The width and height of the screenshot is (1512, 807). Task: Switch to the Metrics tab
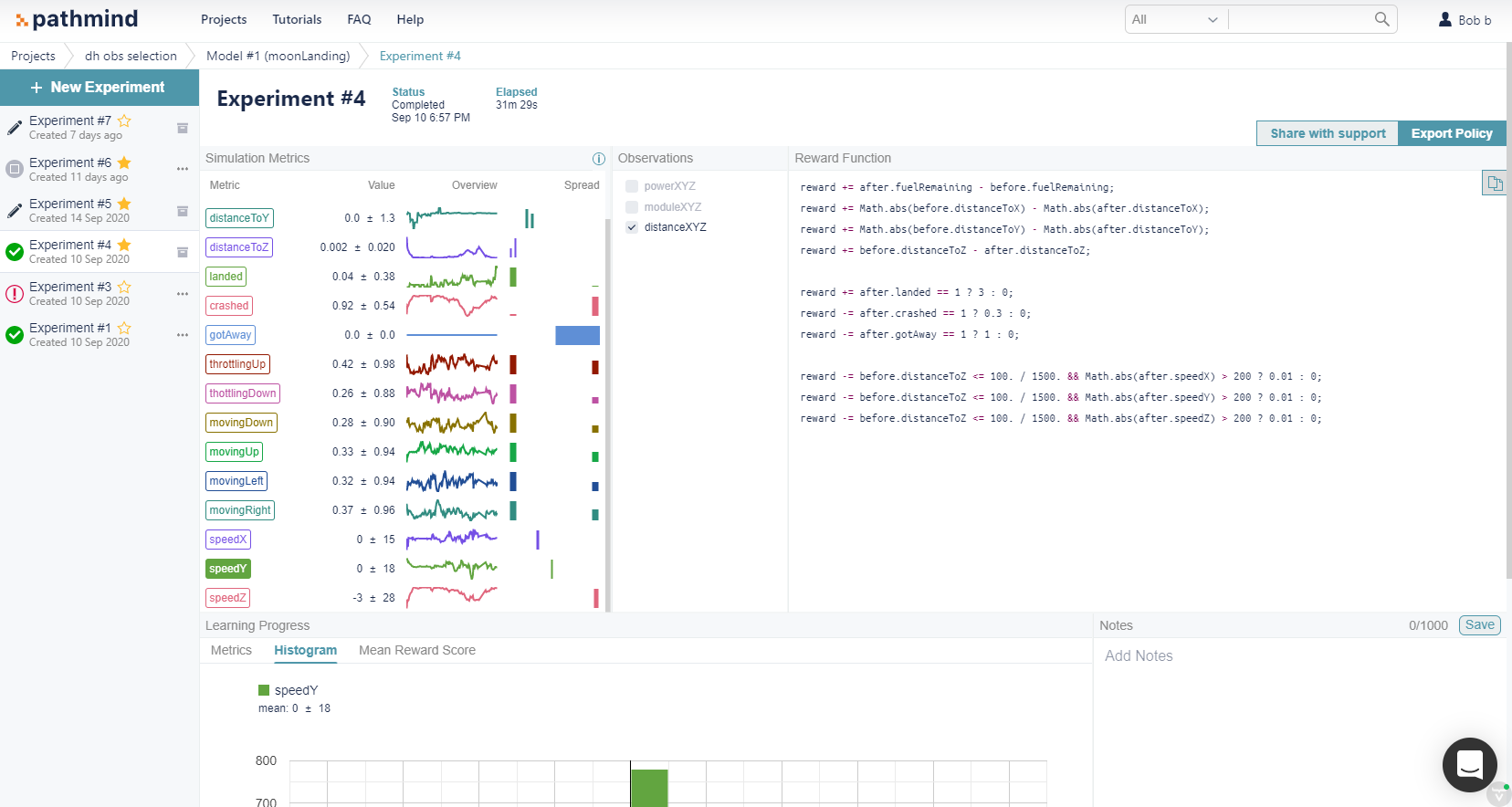tap(231, 650)
